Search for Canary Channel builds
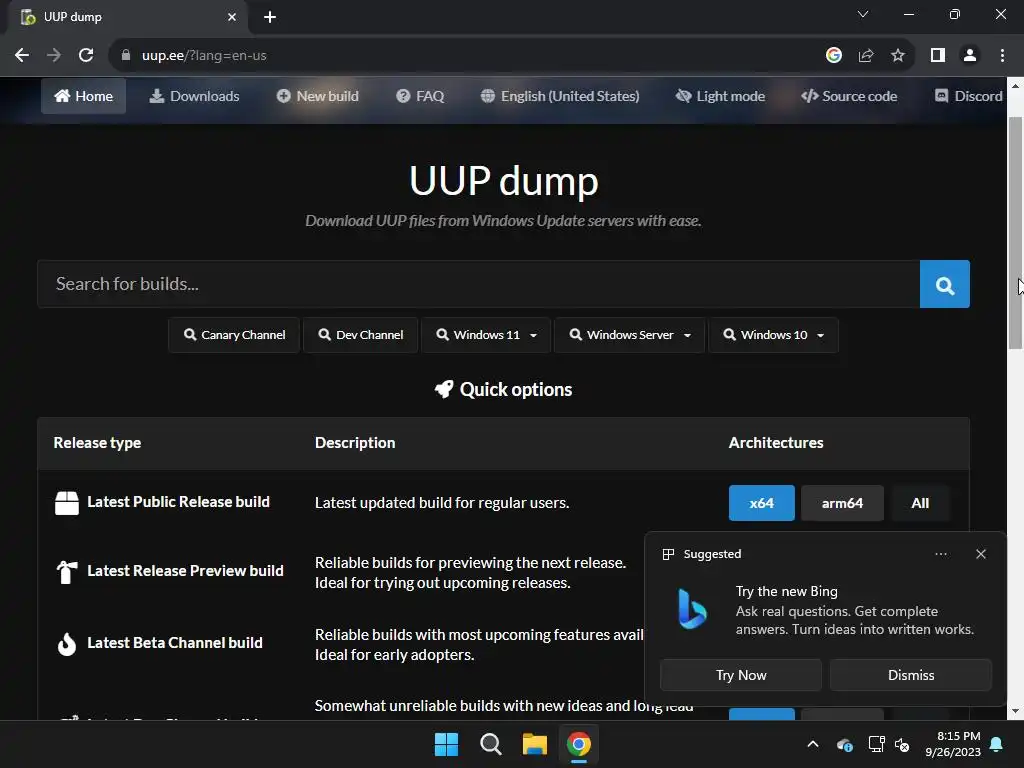The image size is (1024, 768). [234, 335]
